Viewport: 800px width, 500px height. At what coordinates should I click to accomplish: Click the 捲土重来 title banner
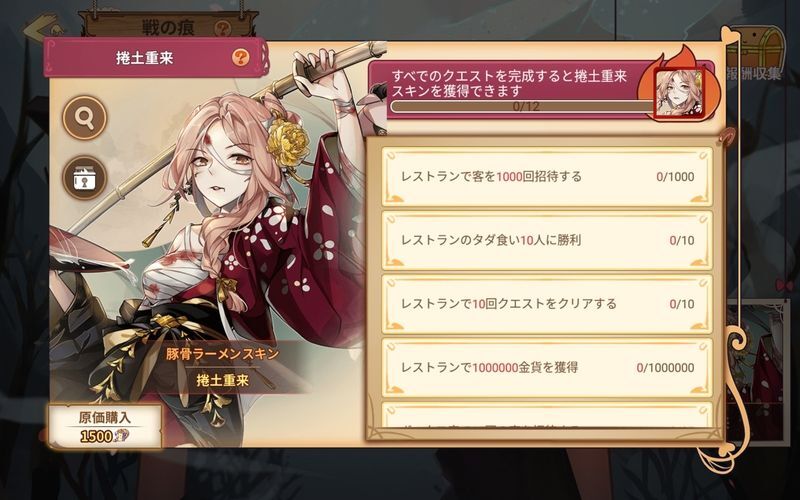point(155,58)
